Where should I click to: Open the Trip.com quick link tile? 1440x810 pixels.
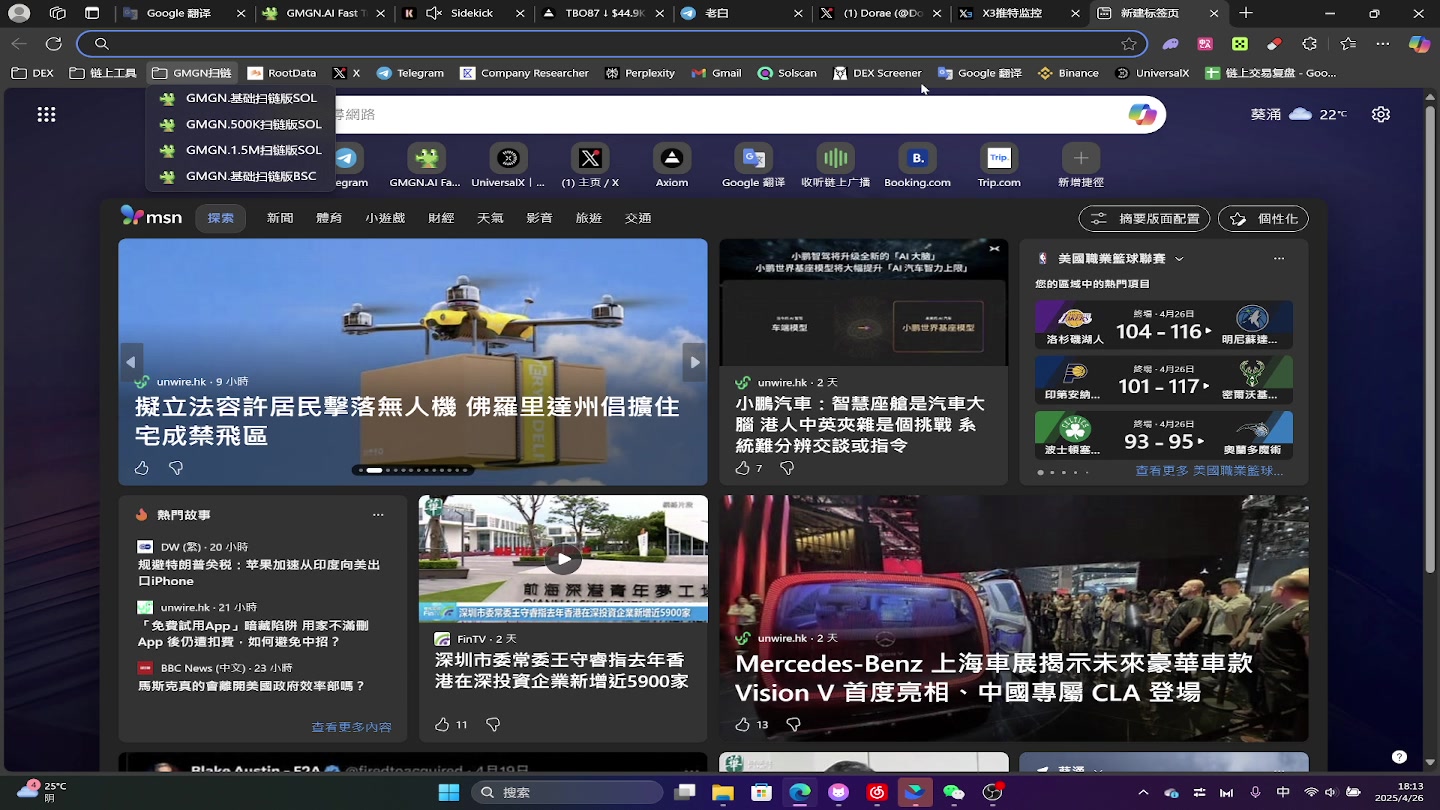pos(999,165)
